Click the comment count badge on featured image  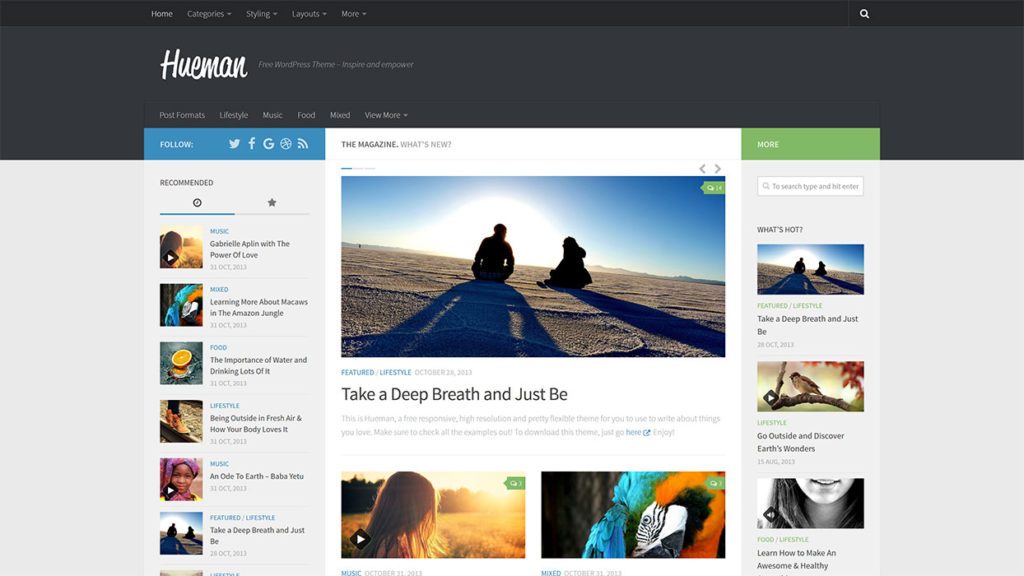click(x=713, y=188)
